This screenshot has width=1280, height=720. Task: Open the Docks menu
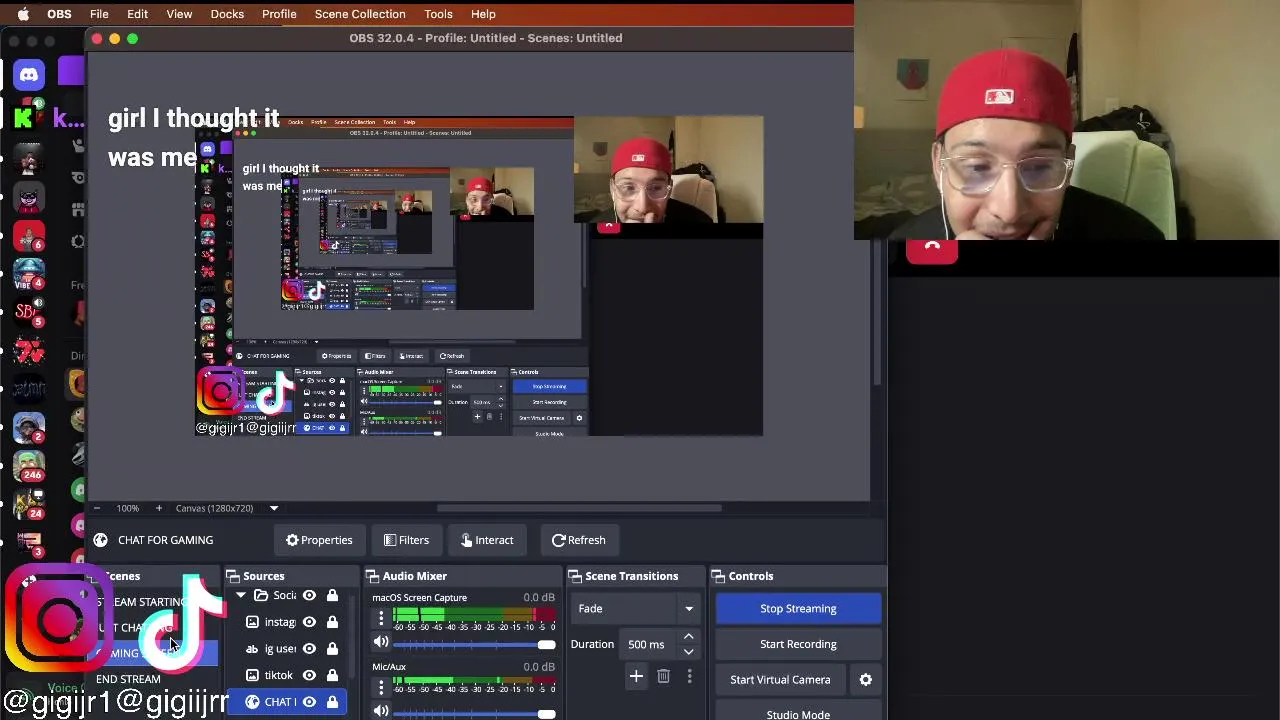(x=227, y=14)
